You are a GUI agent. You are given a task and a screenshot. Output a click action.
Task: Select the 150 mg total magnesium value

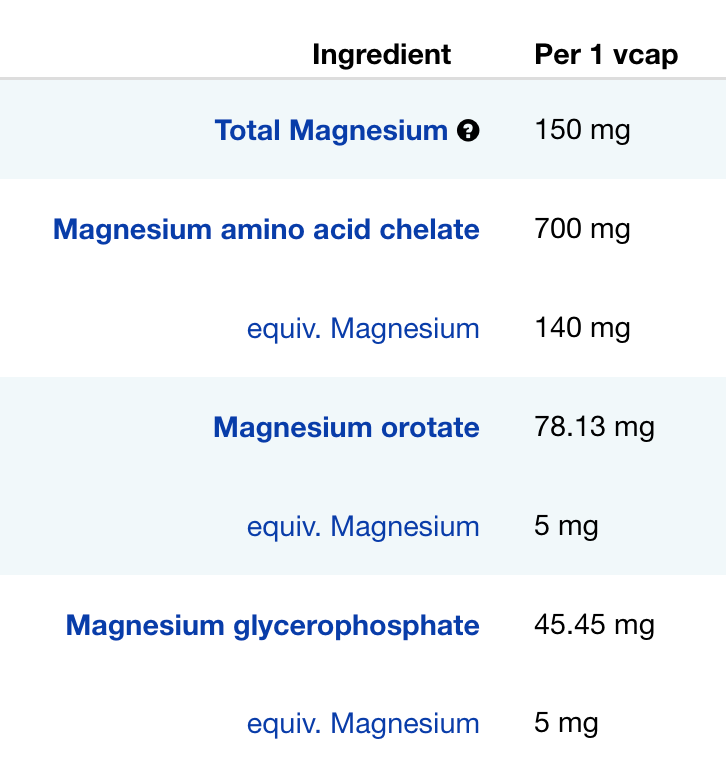pyautogui.click(x=582, y=131)
